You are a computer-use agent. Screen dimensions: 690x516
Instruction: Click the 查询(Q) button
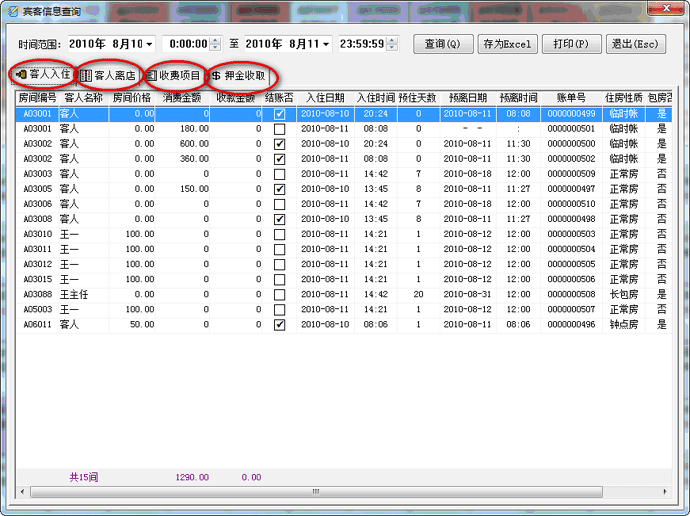[x=442, y=44]
